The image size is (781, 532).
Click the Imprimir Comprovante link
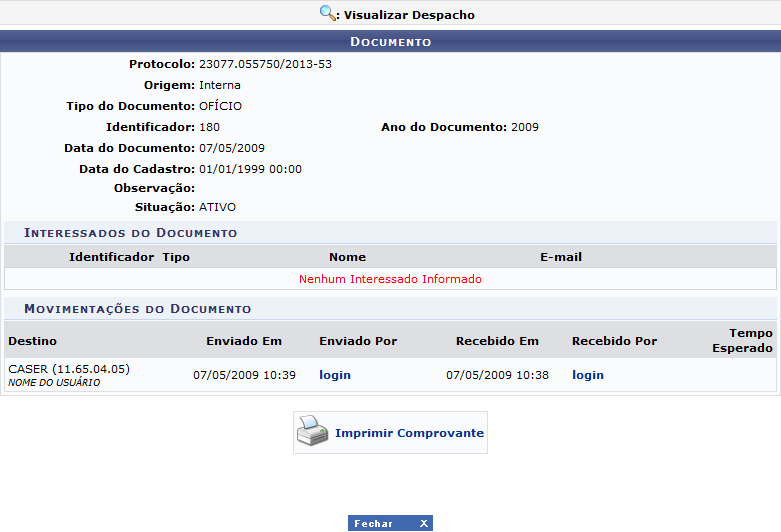coord(409,433)
